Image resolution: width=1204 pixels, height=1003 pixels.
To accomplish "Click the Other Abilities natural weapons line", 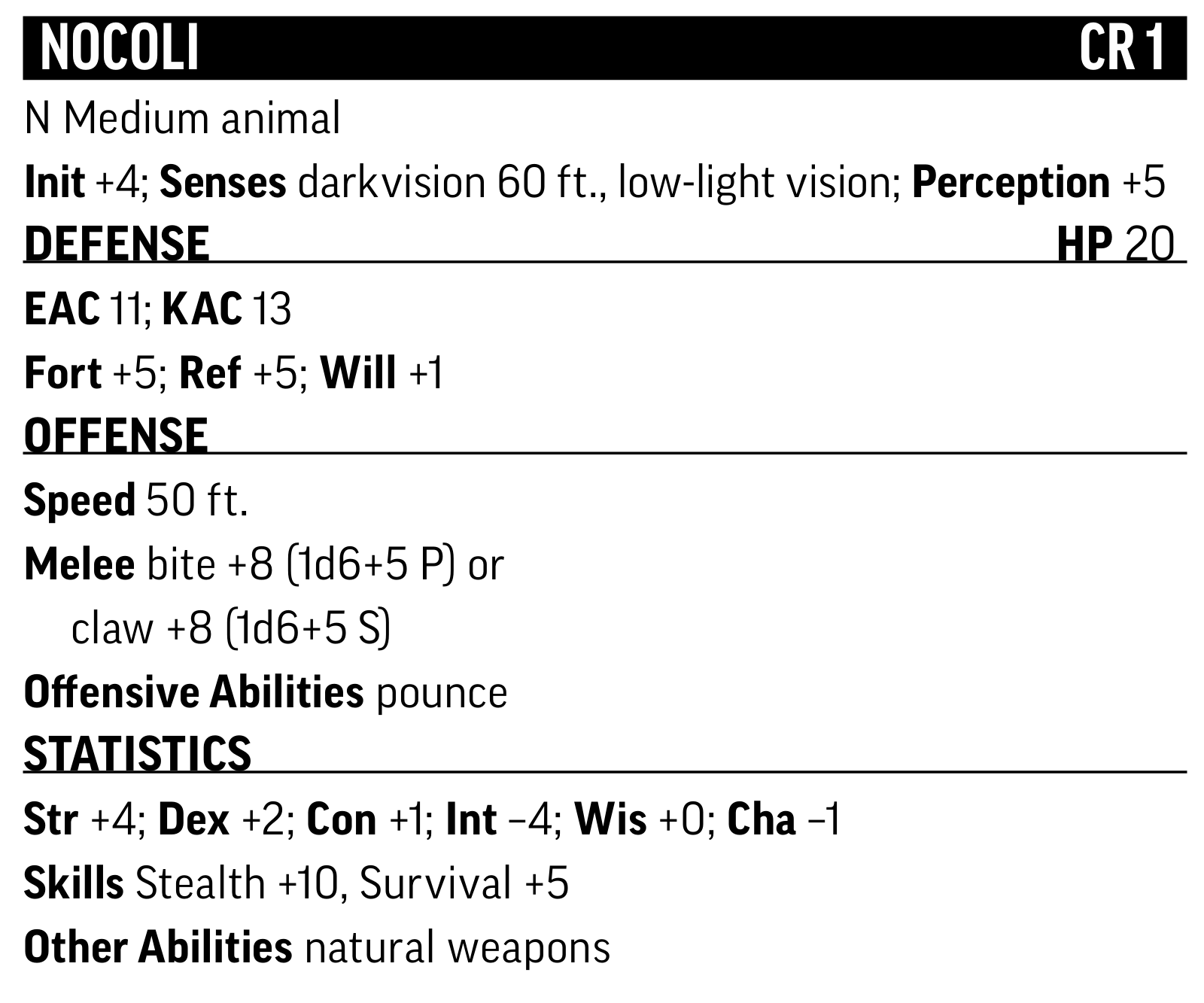I will 317,947.
